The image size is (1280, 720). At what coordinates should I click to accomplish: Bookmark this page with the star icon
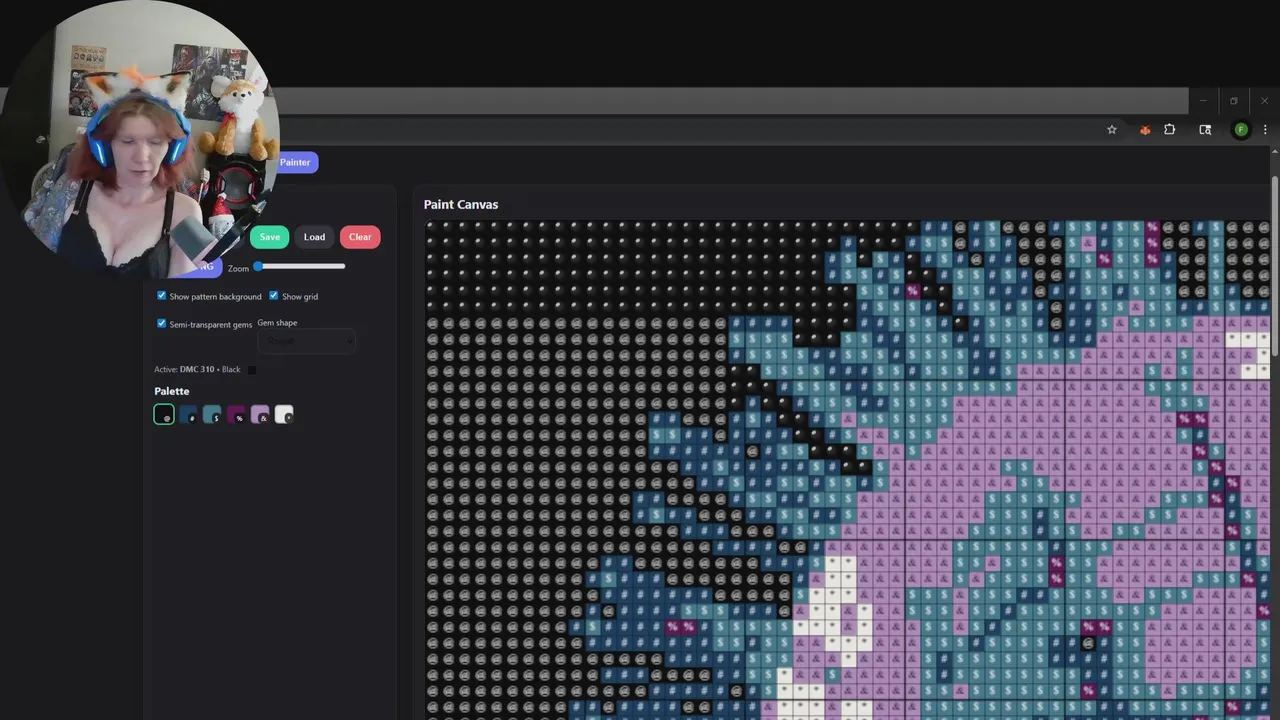(1111, 130)
